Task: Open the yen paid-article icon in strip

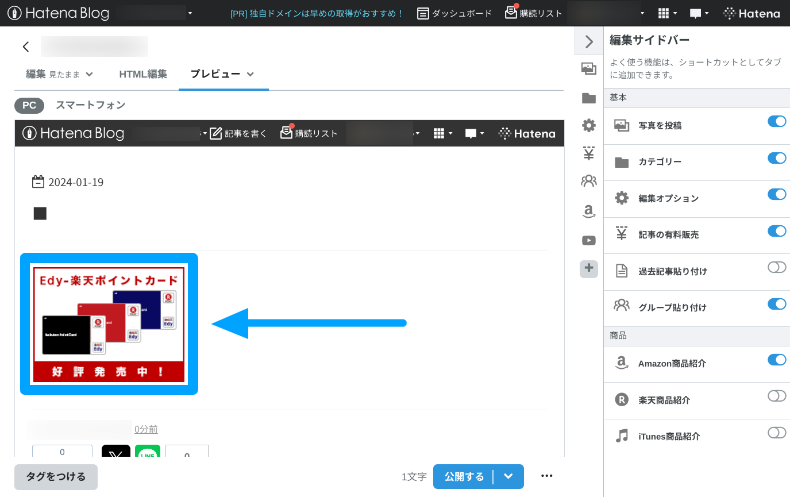Action: 588,153
